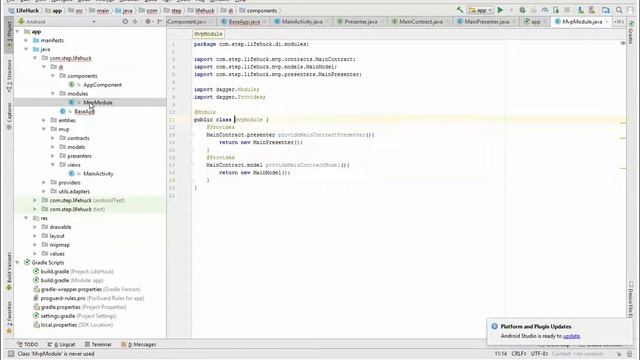Collapse the java folder in tree

[26, 49]
